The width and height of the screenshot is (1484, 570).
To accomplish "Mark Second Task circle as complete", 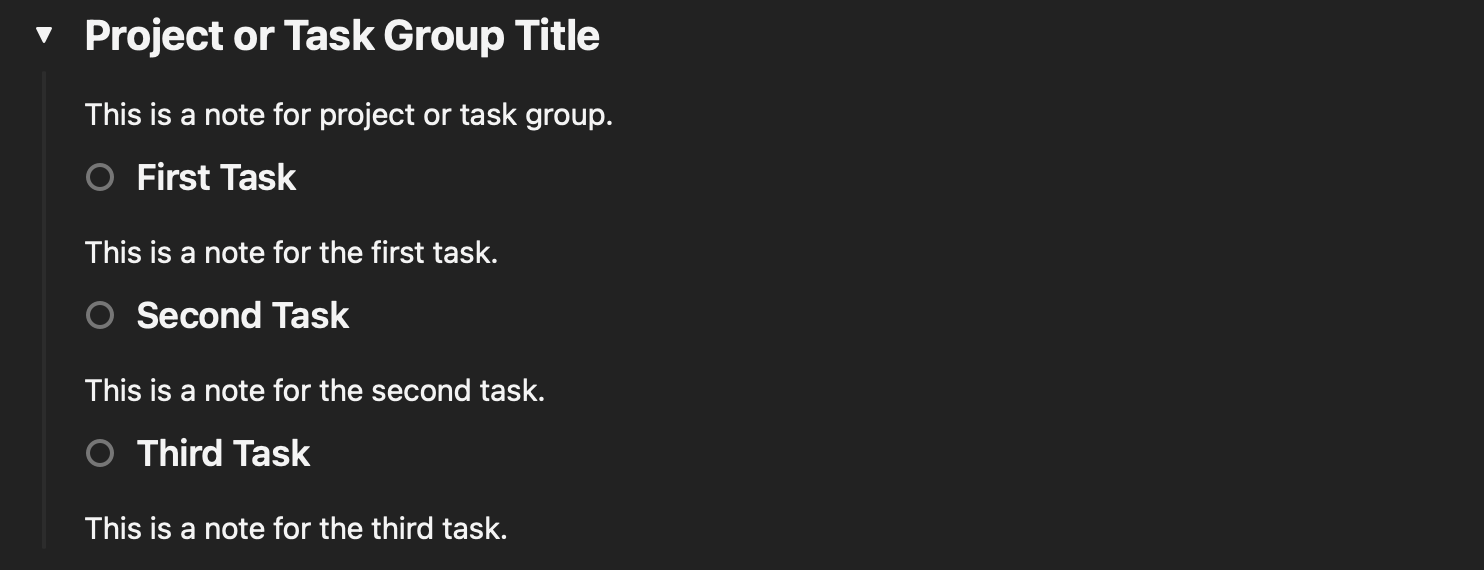I will pyautogui.click(x=100, y=316).
